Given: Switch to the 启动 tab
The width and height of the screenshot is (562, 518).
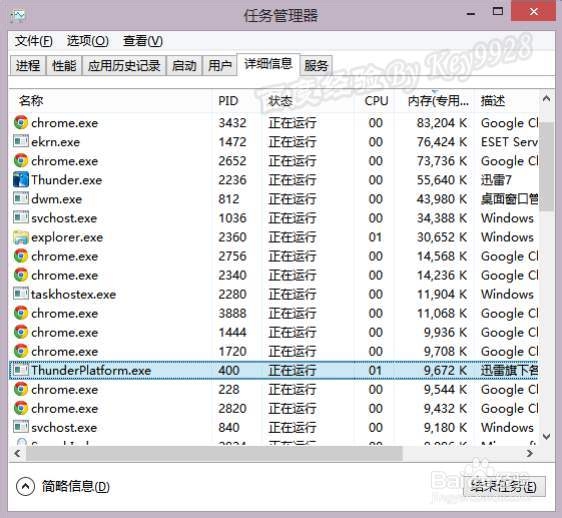Looking at the screenshot, I should click(x=184, y=66).
